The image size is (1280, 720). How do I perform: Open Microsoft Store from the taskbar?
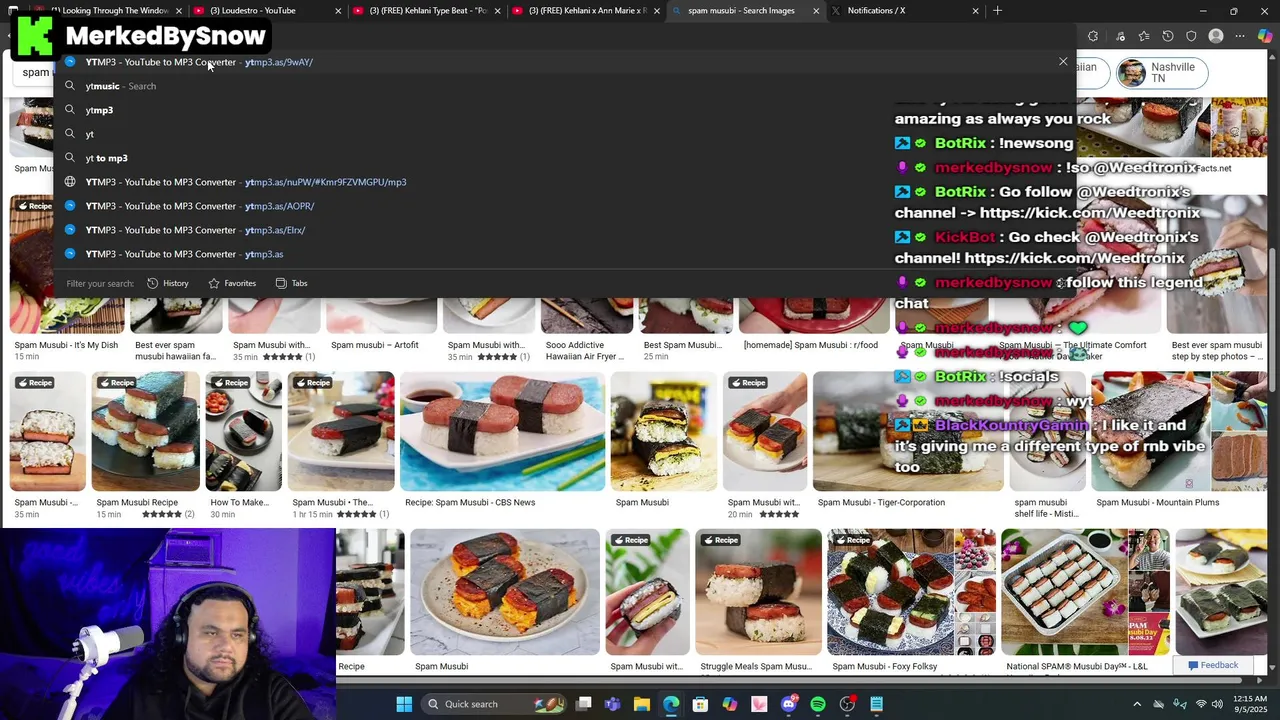pyautogui.click(x=700, y=704)
